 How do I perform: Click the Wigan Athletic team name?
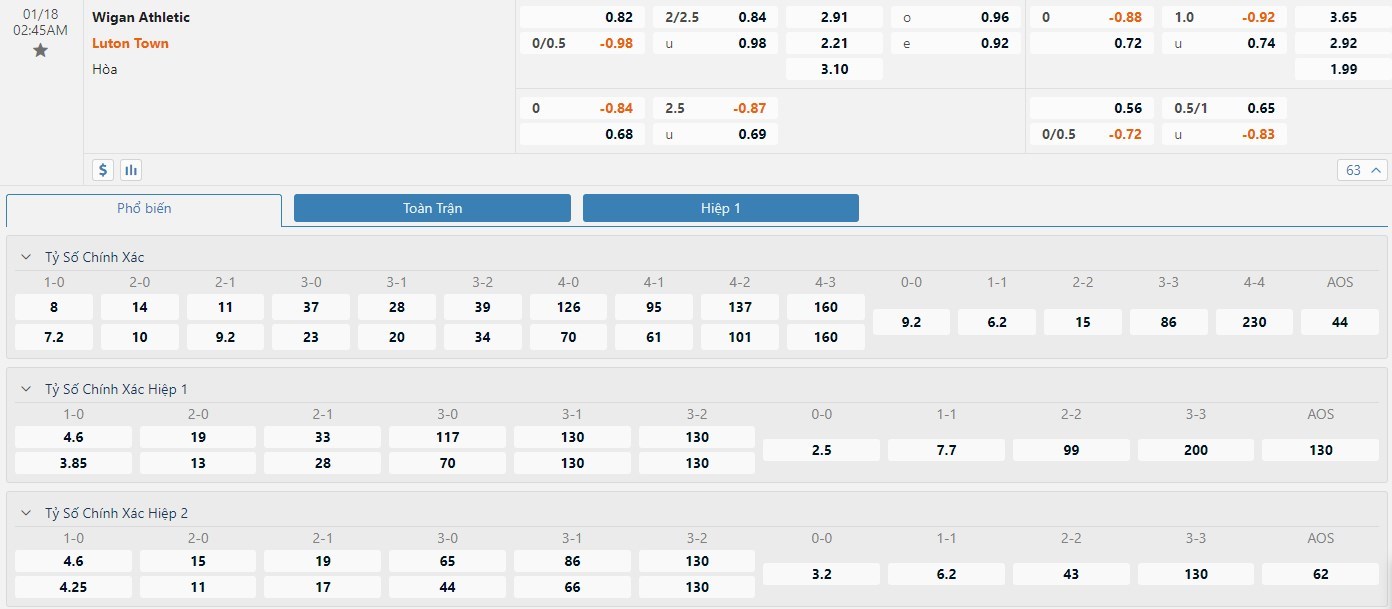[x=141, y=17]
